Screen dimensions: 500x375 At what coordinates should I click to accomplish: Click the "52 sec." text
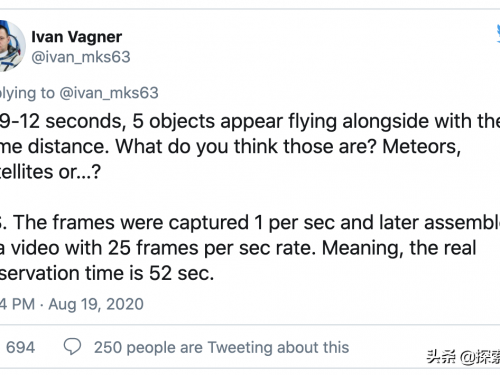click(x=181, y=273)
